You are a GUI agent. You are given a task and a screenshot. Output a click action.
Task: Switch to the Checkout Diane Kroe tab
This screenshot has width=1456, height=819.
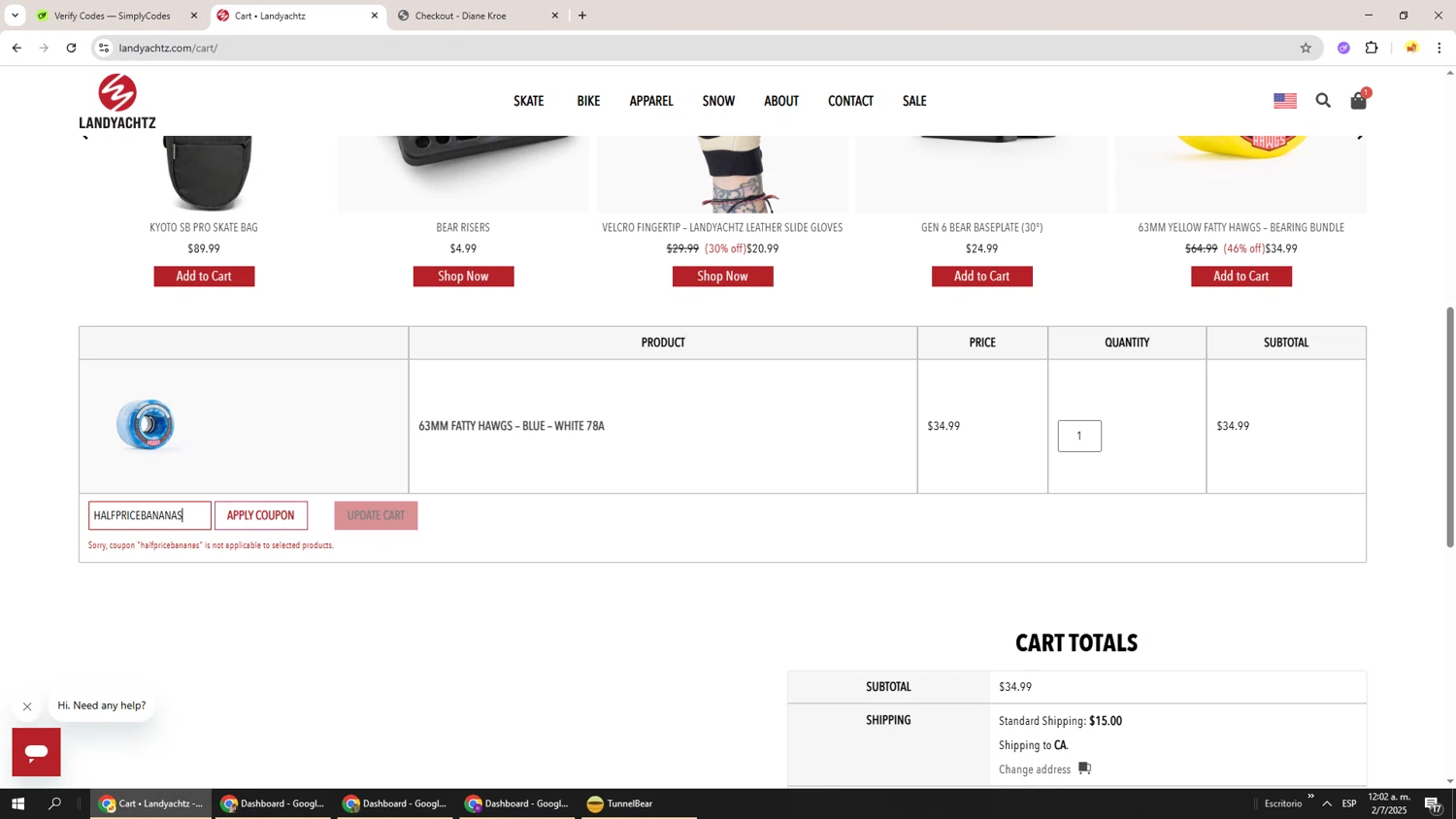pos(459,16)
